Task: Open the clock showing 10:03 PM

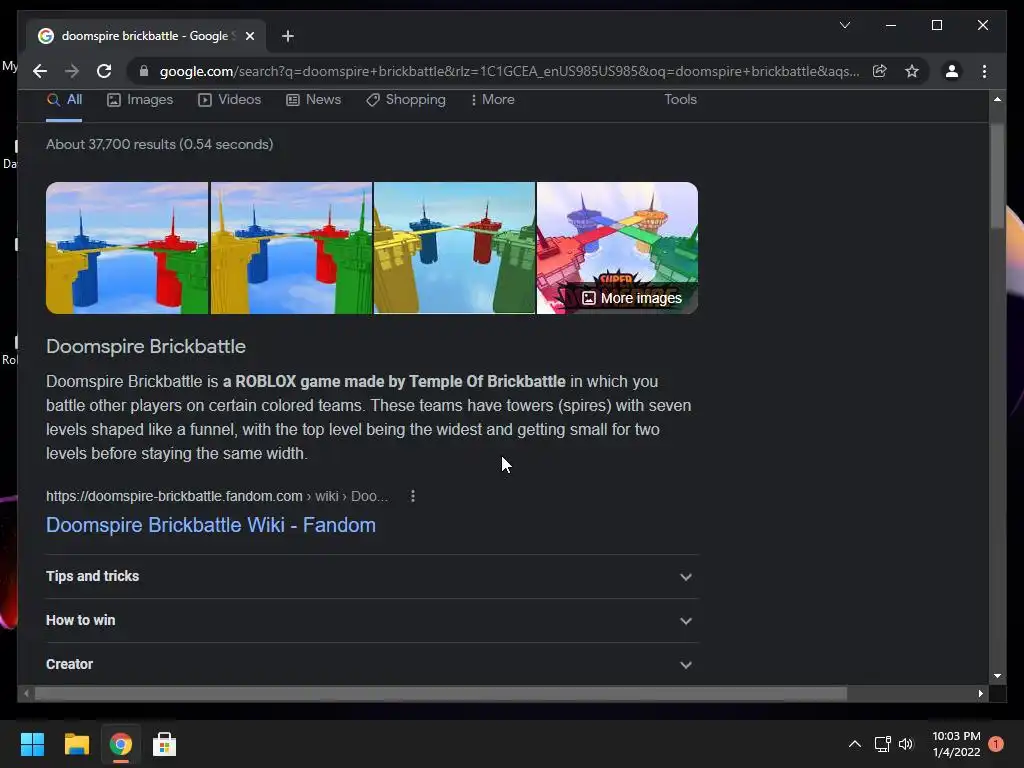Action: [956, 744]
